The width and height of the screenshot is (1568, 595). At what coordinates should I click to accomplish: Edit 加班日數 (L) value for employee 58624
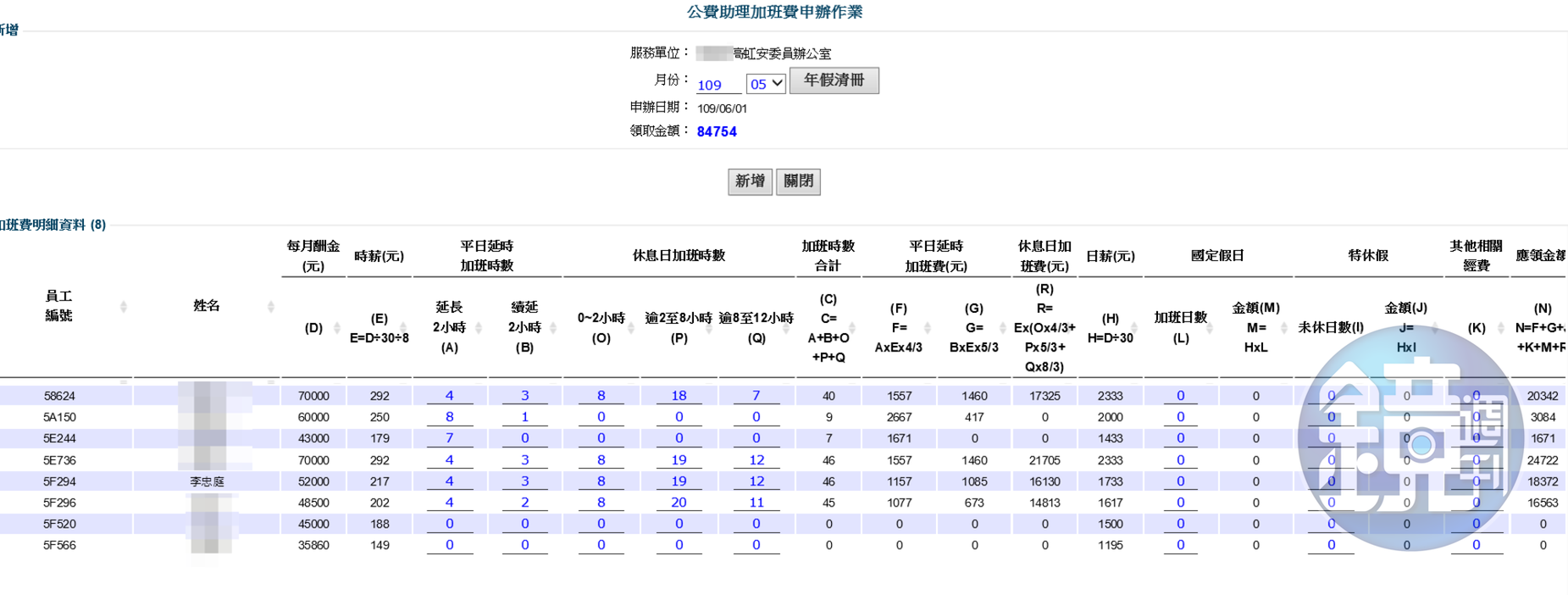pyautogui.click(x=1180, y=396)
